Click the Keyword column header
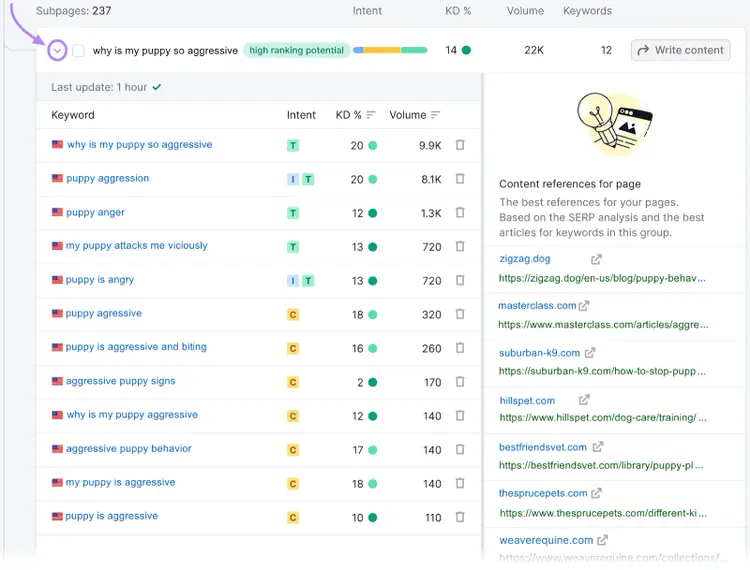 tap(73, 115)
